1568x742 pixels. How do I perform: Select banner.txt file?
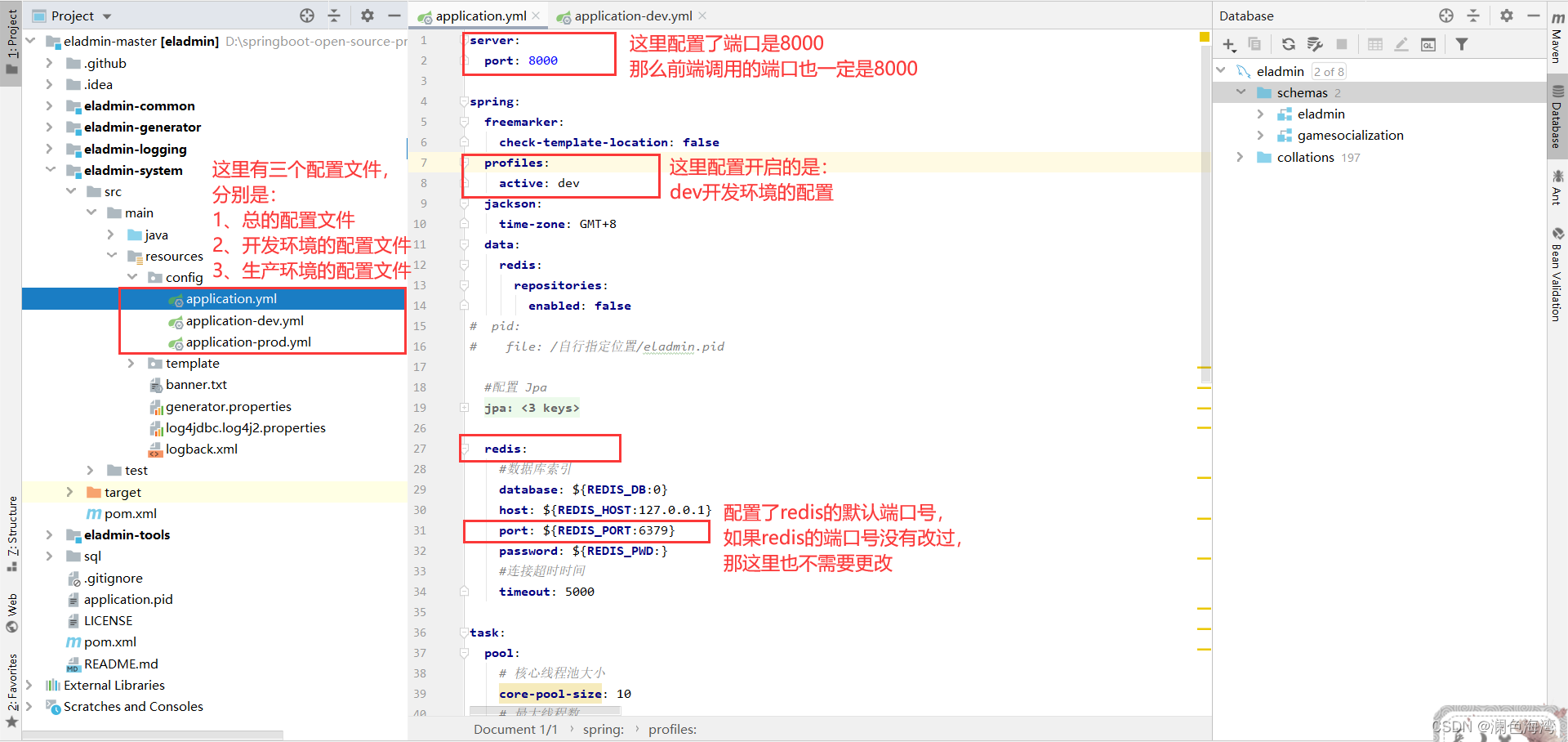point(196,385)
